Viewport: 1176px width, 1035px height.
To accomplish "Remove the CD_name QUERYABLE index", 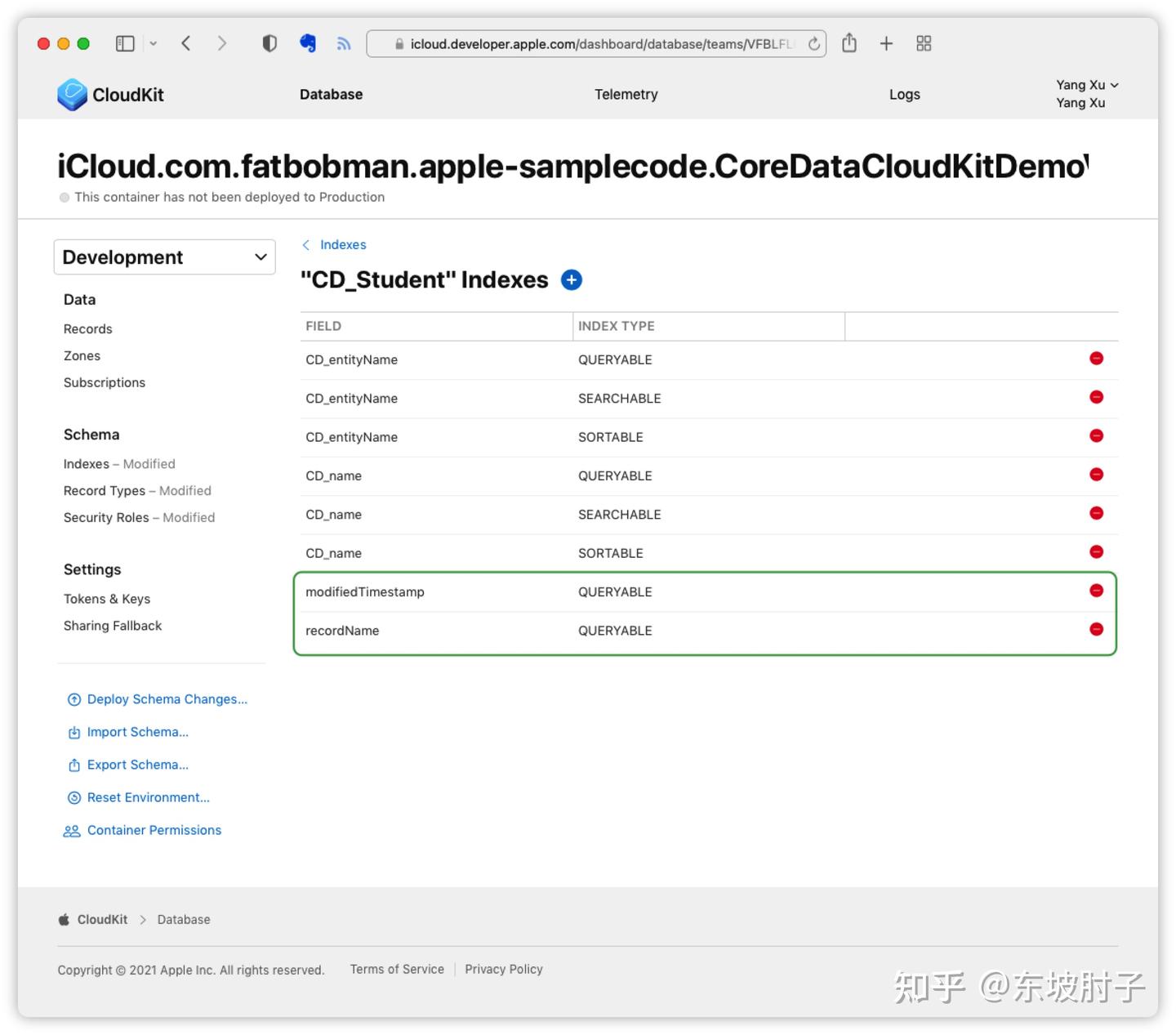I will pyautogui.click(x=1096, y=475).
